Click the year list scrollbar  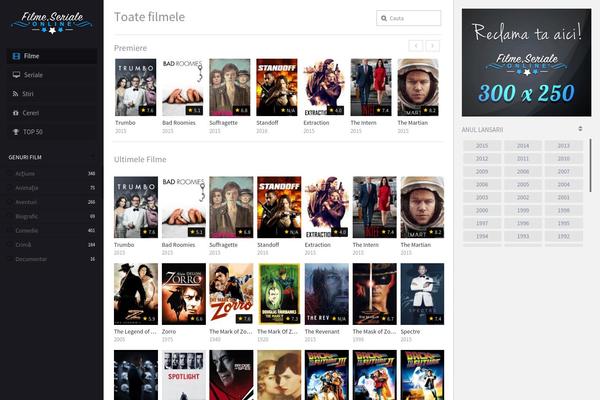click(590, 165)
